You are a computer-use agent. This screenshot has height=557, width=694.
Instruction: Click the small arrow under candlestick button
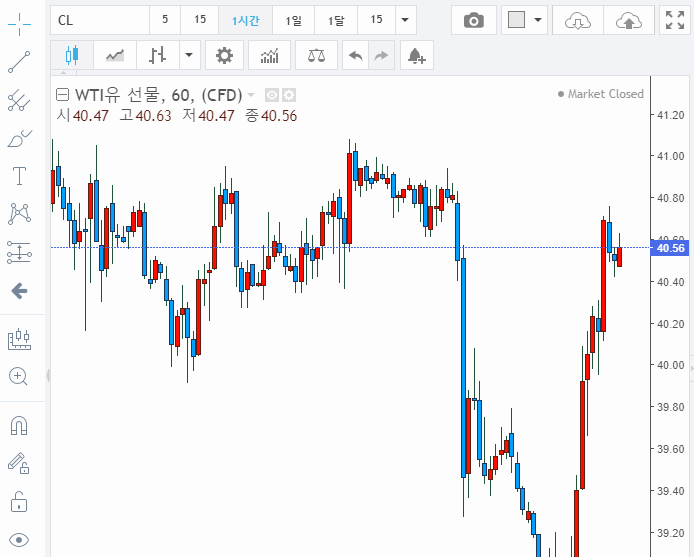click(x=63, y=72)
